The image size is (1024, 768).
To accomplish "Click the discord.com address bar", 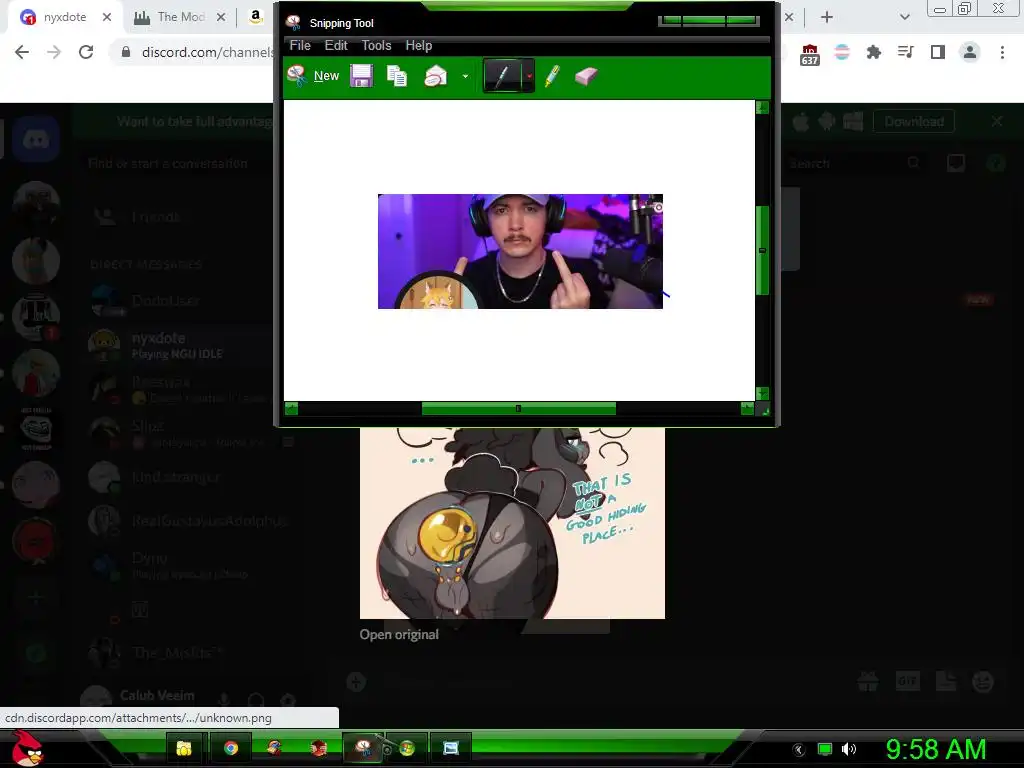I will 208,52.
